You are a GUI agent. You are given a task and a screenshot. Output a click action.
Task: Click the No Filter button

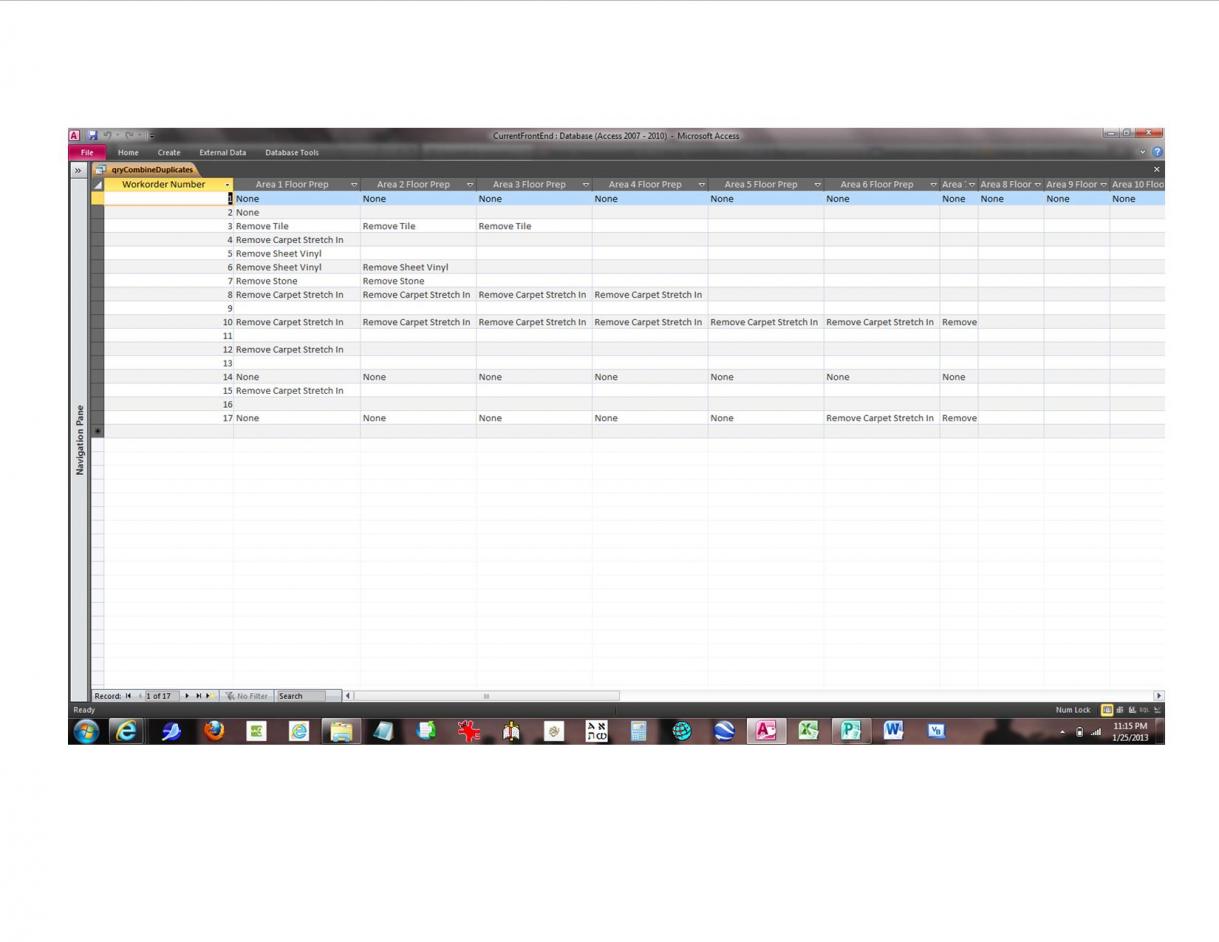pyautogui.click(x=247, y=696)
